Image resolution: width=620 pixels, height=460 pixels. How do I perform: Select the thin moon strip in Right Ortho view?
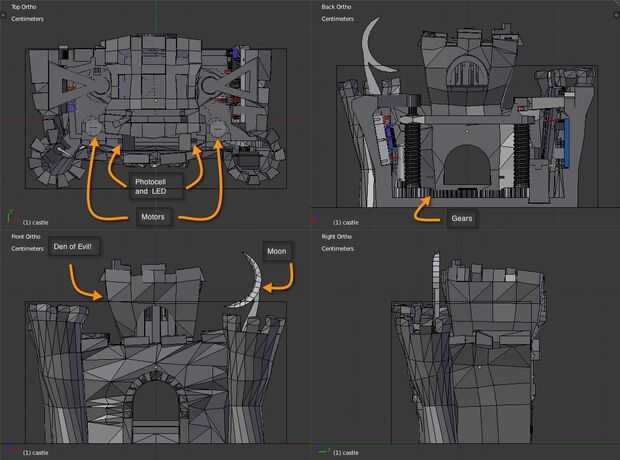click(x=436, y=285)
